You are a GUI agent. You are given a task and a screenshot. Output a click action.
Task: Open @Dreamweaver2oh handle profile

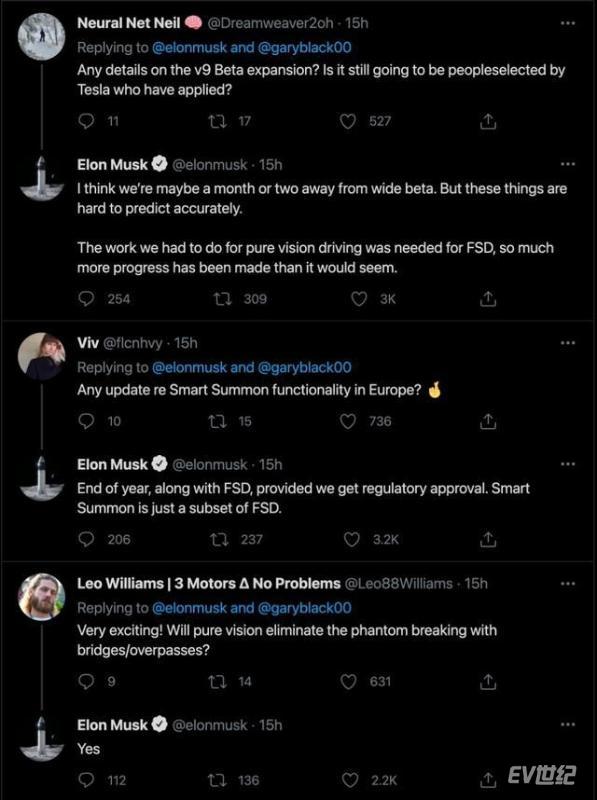(x=270, y=23)
